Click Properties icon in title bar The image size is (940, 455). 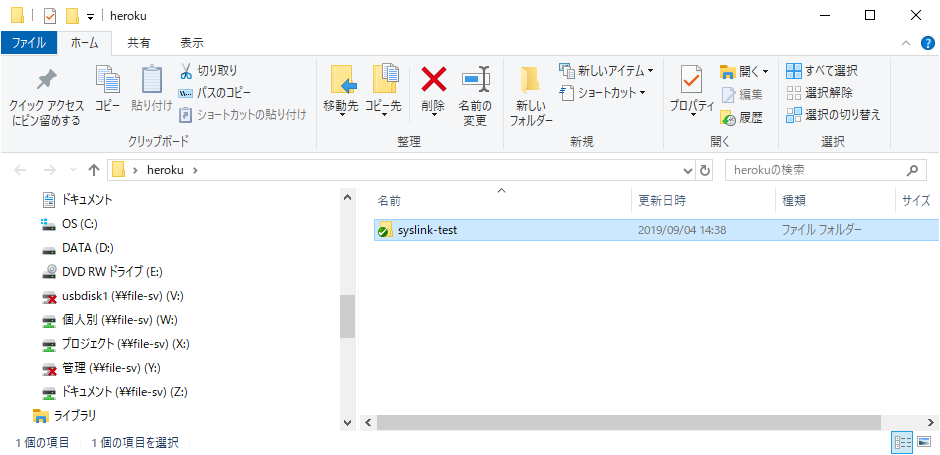pos(50,16)
